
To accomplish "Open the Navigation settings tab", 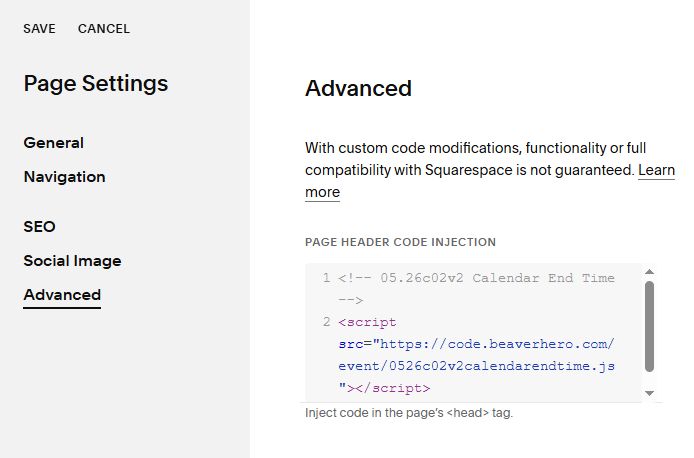I will pyautogui.click(x=65, y=177).
